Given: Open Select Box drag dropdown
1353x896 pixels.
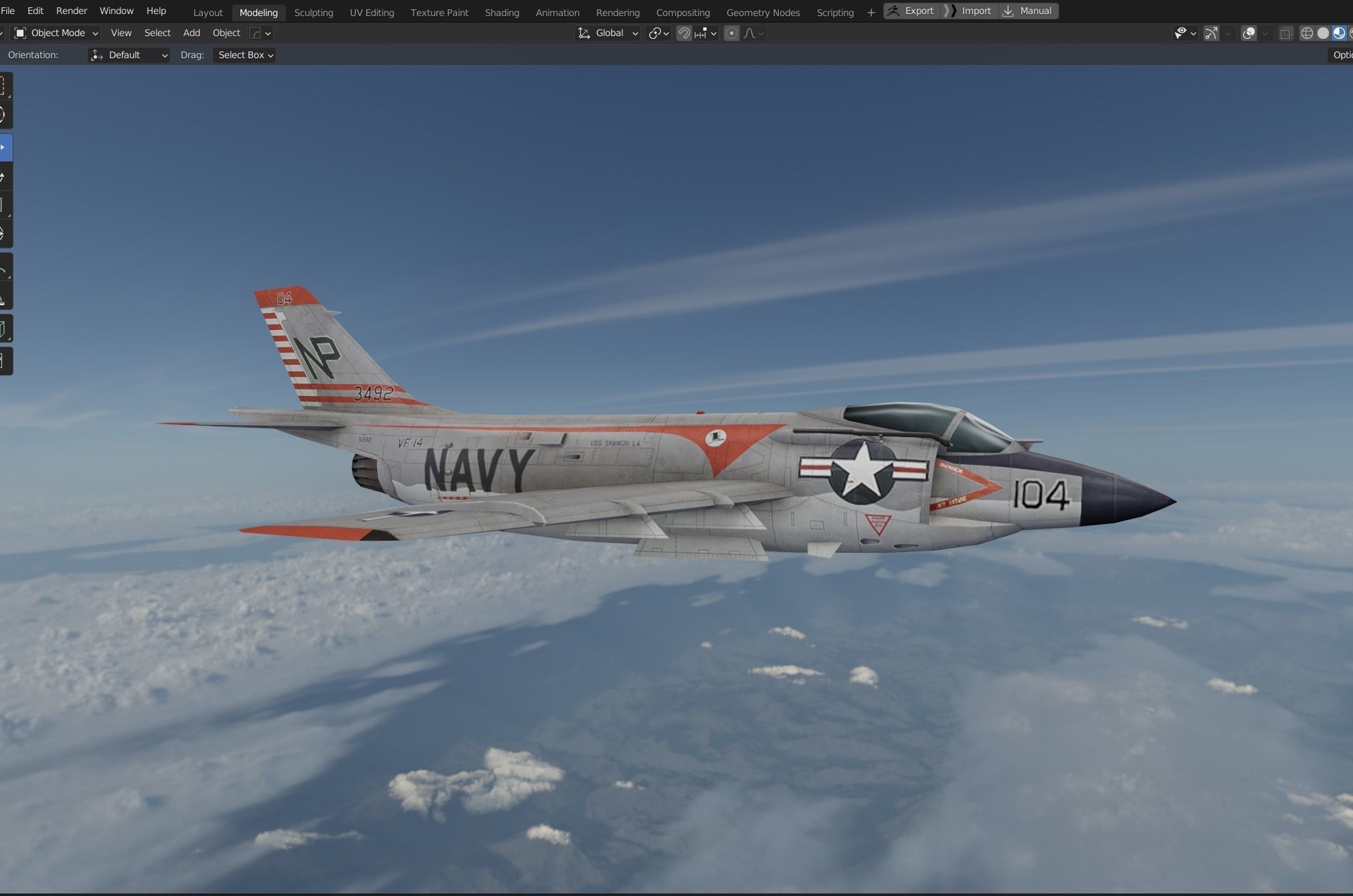Looking at the screenshot, I should point(245,55).
